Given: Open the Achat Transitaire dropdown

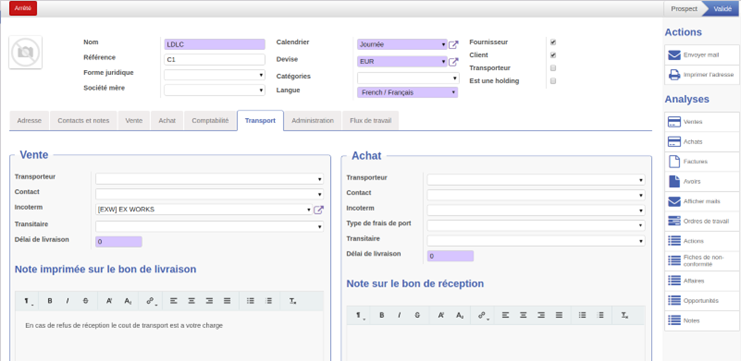Looking at the screenshot, I should pos(536,241).
